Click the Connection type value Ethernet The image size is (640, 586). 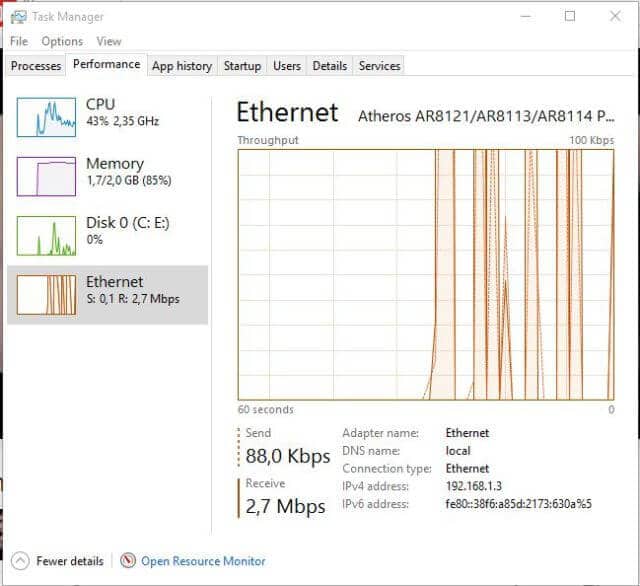pyautogui.click(x=467, y=468)
